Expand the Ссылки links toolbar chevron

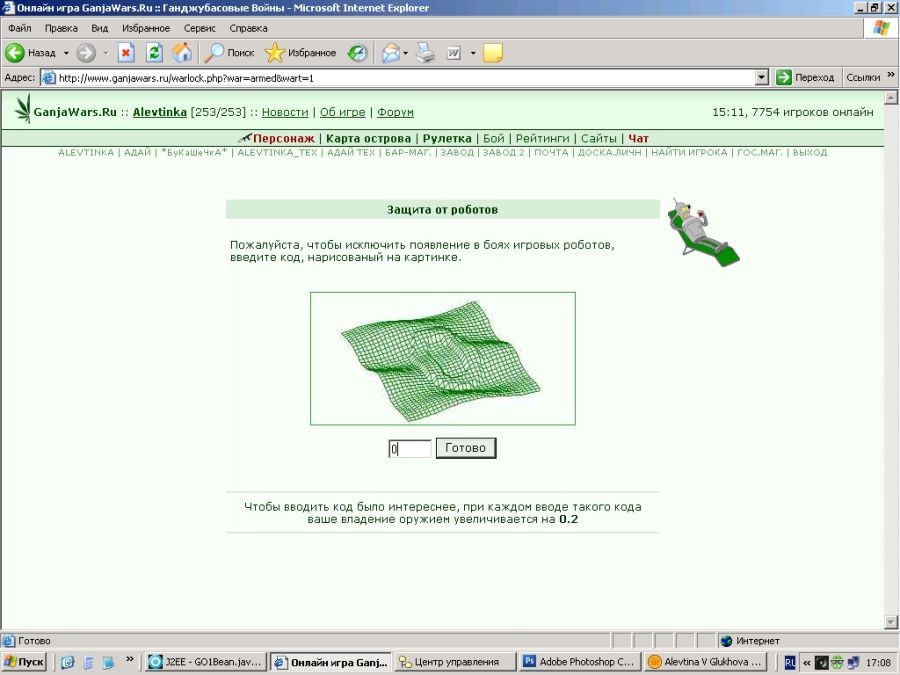[x=891, y=75]
